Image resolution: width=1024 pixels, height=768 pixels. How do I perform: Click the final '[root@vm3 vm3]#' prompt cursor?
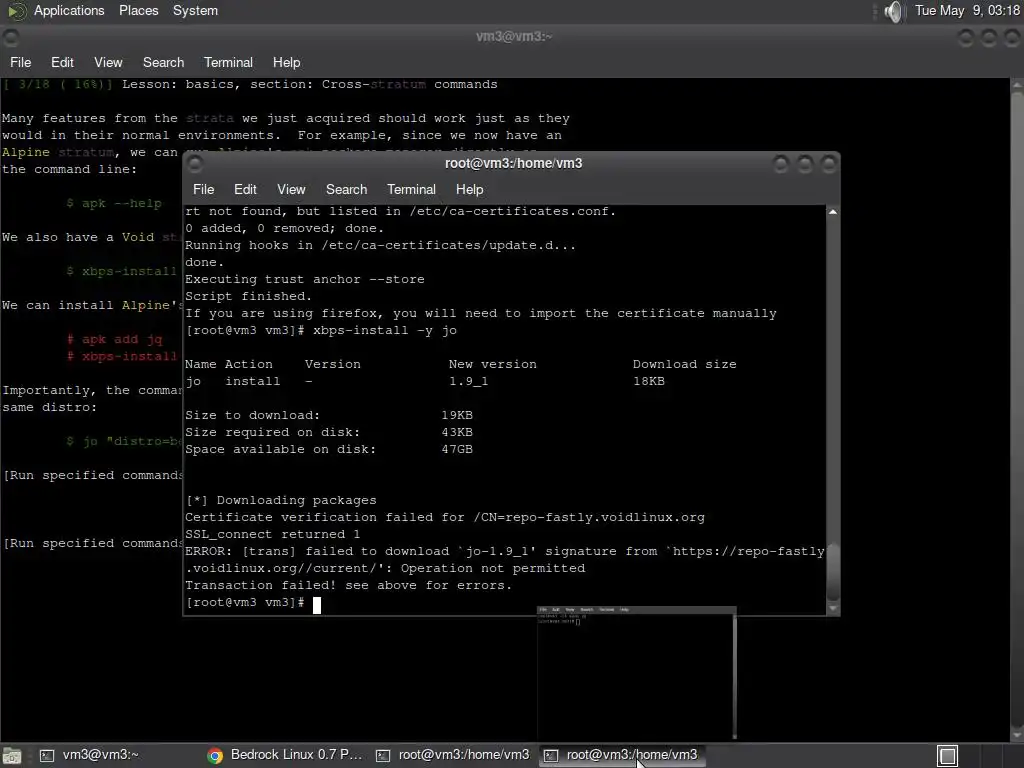(317, 605)
